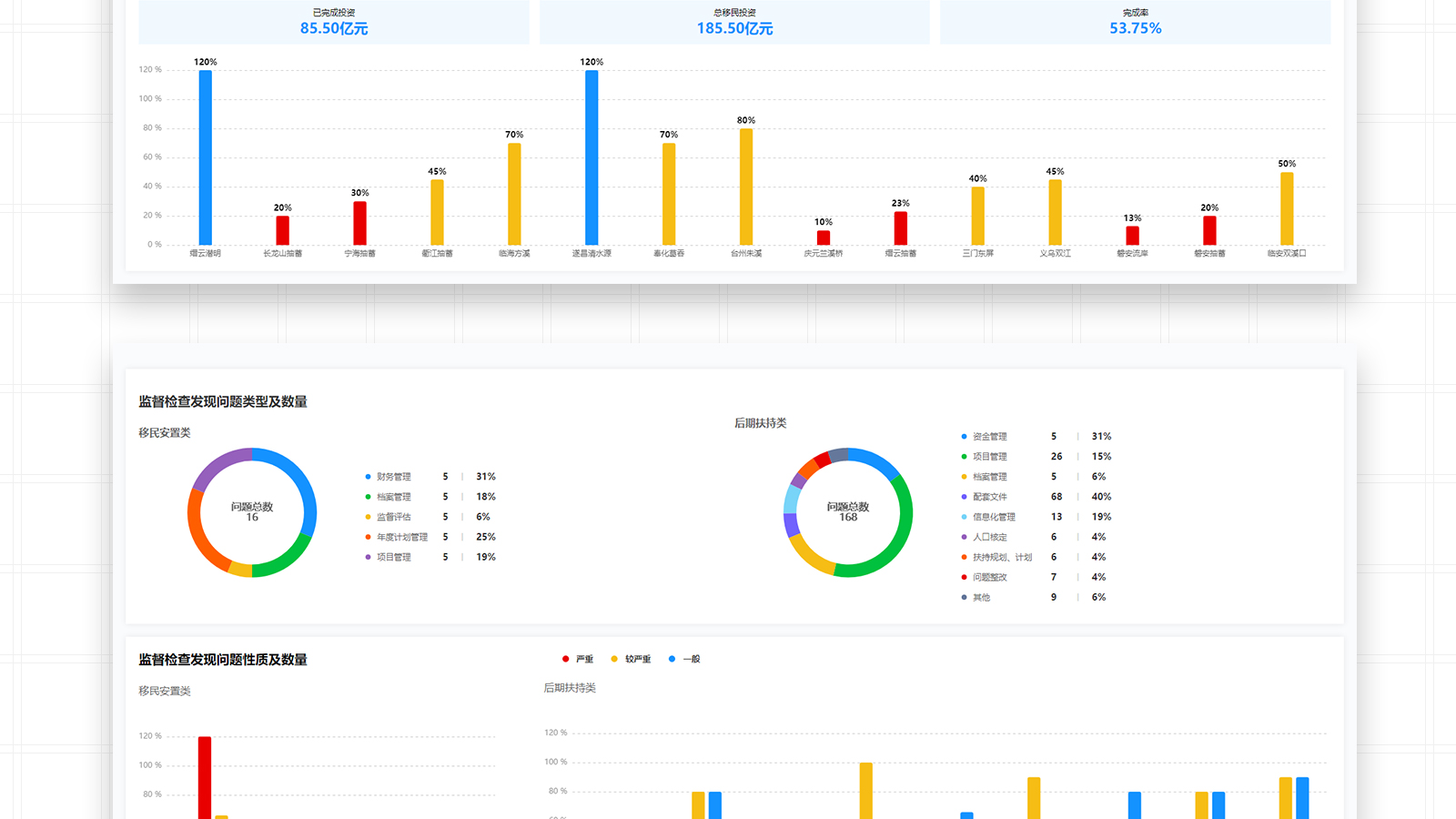Screen dimensions: 1456x819
Task: Click the blue bar for 遂昌清水源
Action: tap(591, 157)
